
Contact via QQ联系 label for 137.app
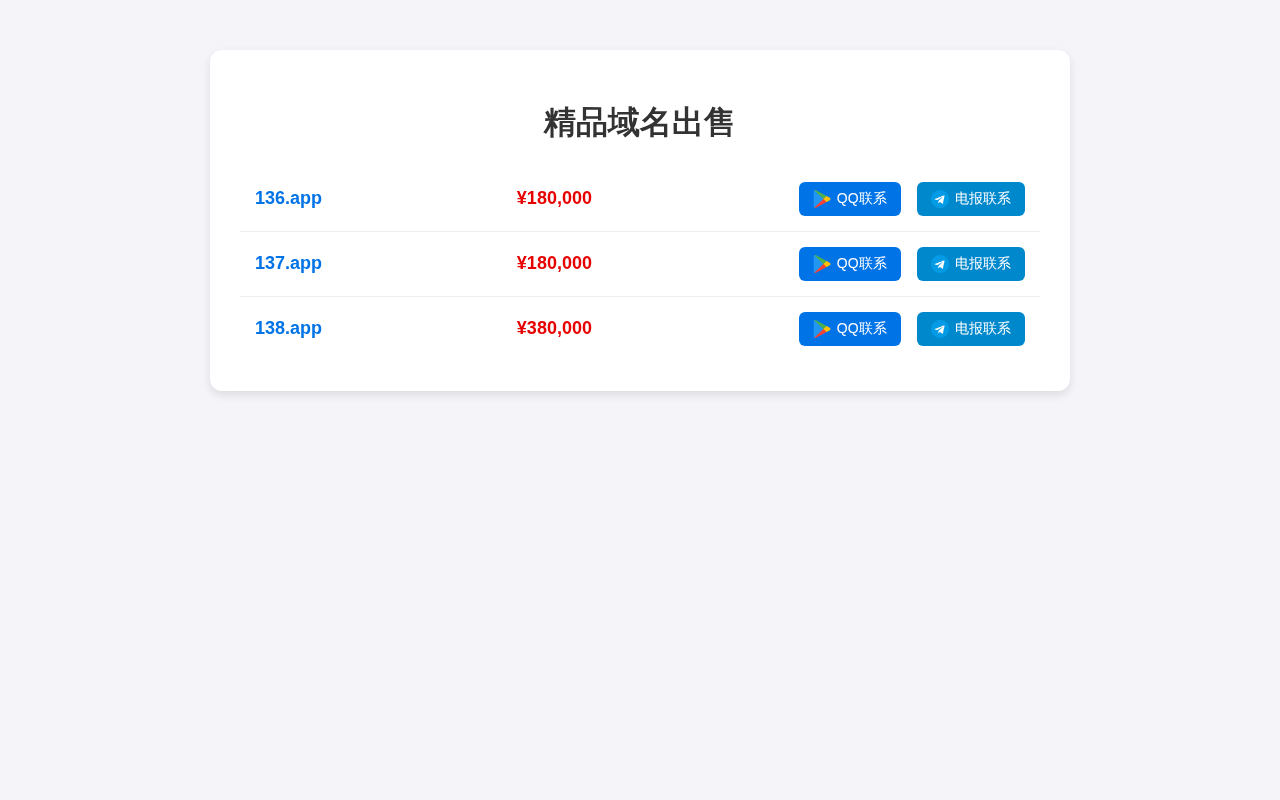pos(862,264)
